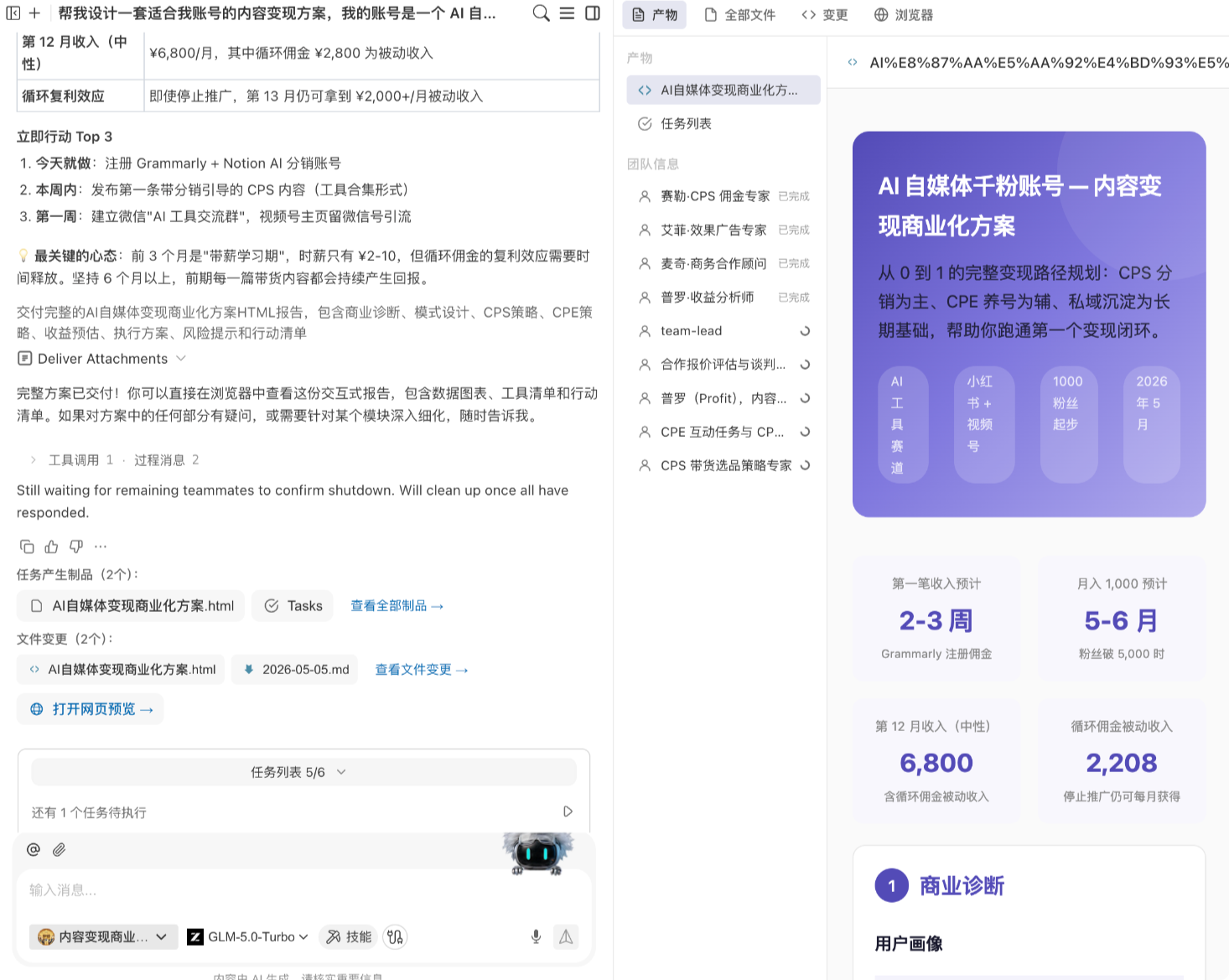The image size is (1229, 980).
Task: Open the tools connector icon beside 技能
Action: [396, 936]
